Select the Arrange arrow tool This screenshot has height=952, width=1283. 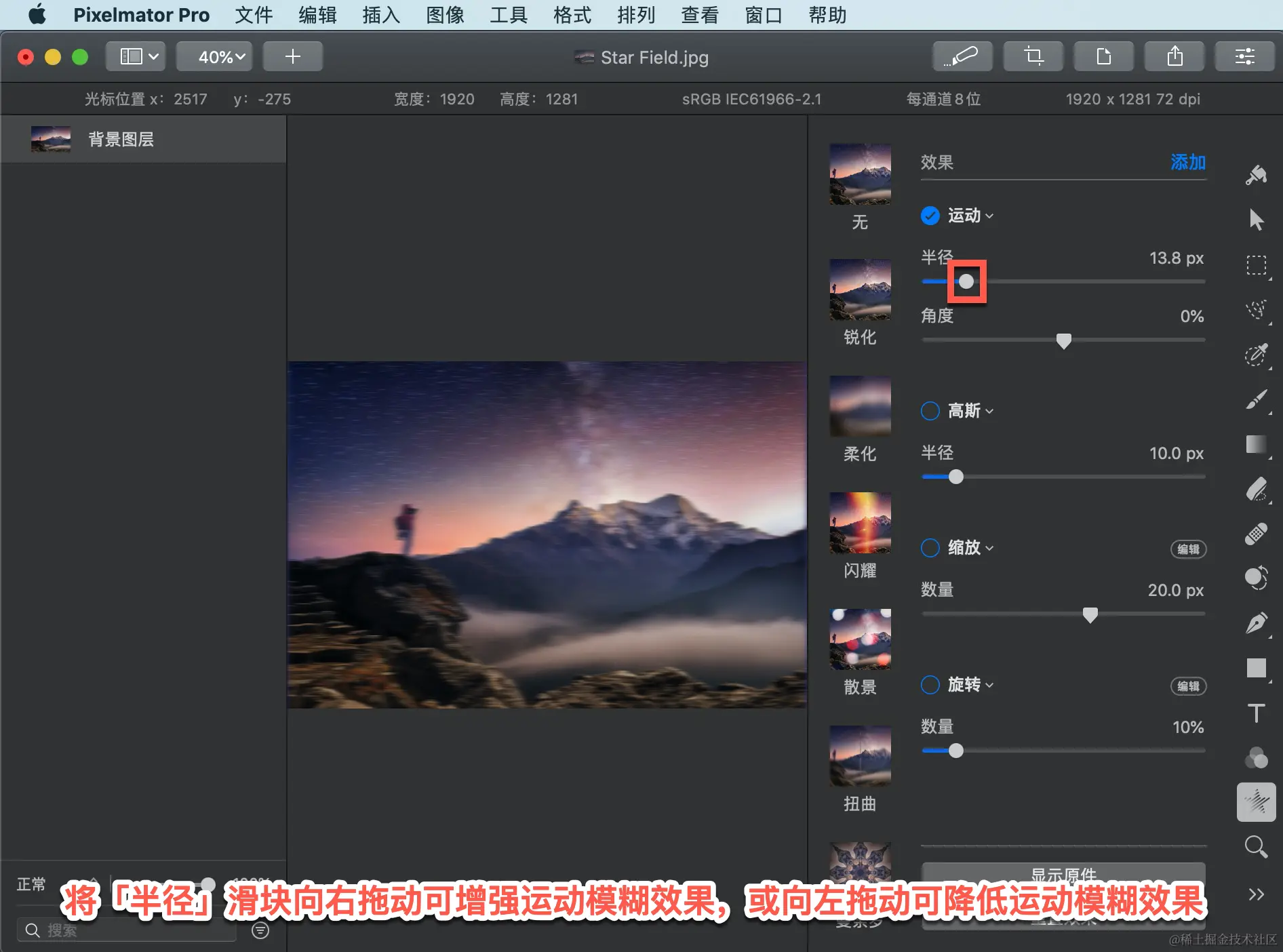tap(1256, 220)
